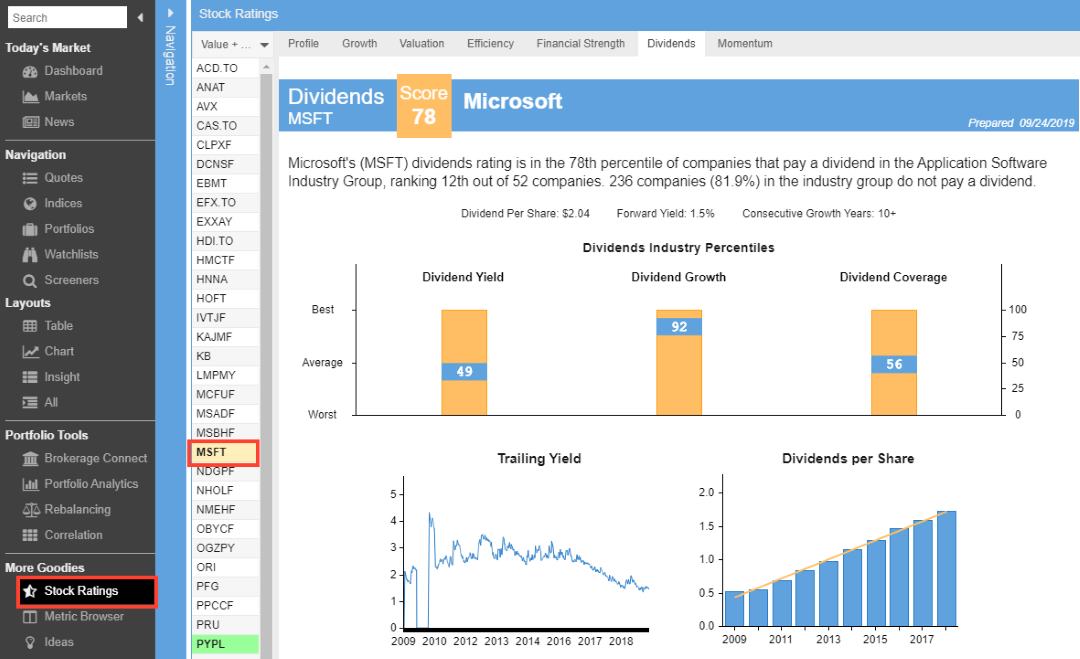
Task: Open the Watchlists tool
Action: point(74,254)
